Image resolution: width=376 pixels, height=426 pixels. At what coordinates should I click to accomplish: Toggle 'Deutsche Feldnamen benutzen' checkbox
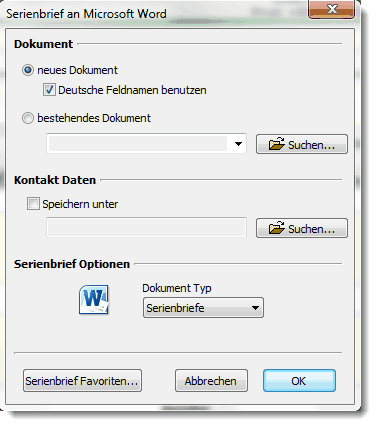[49, 90]
